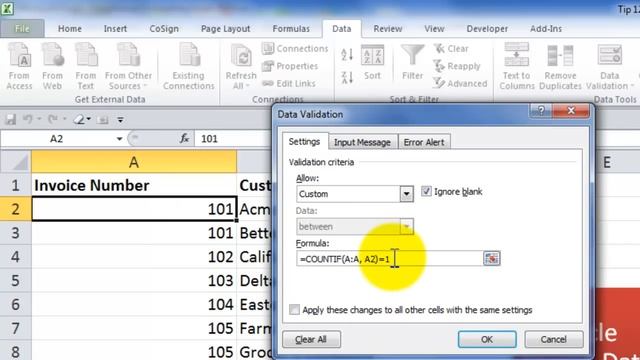Click Remove Duplicates icon
This screenshot has height=360, width=640.
coord(560,67)
